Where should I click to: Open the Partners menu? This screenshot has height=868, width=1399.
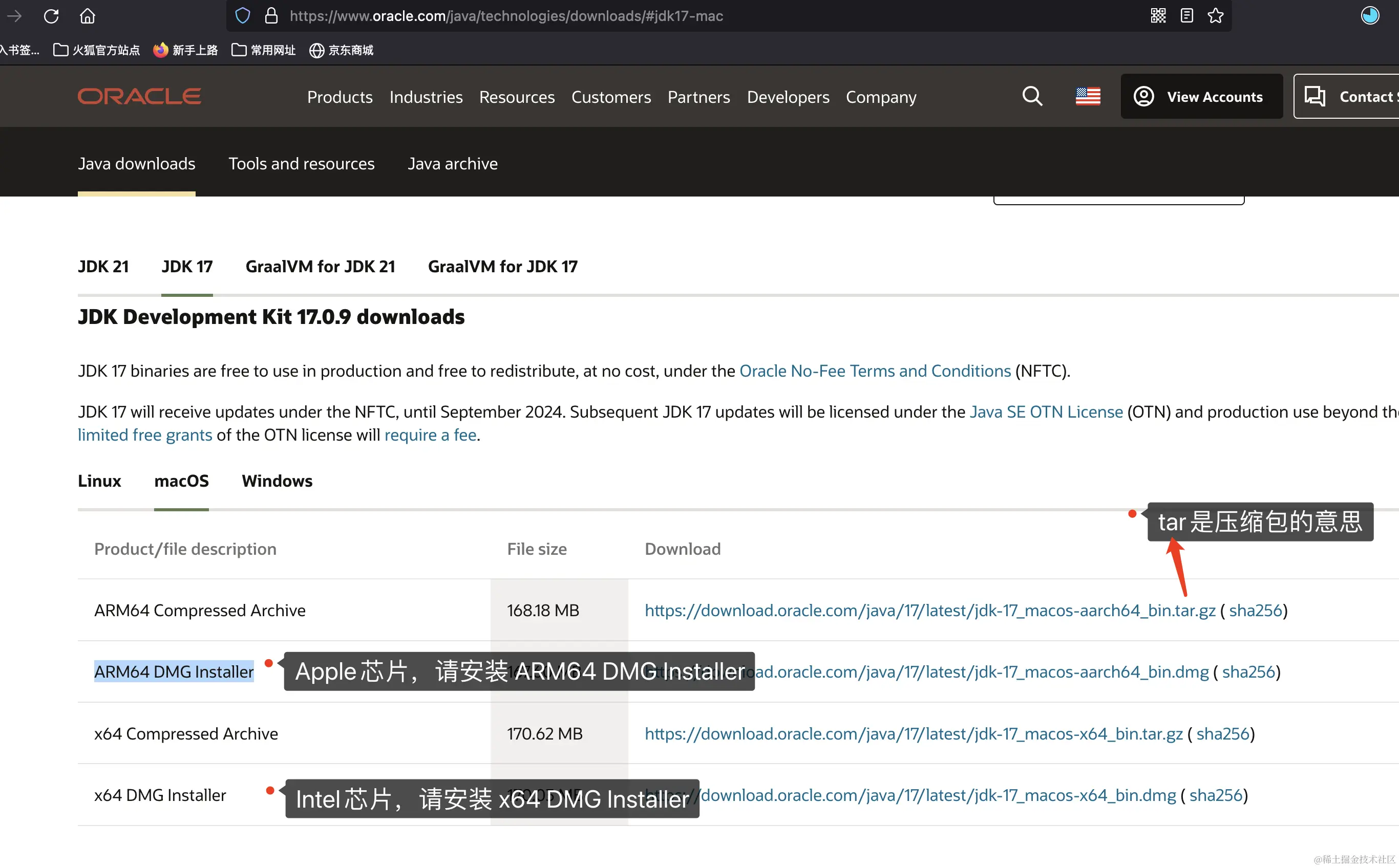pyautogui.click(x=699, y=97)
